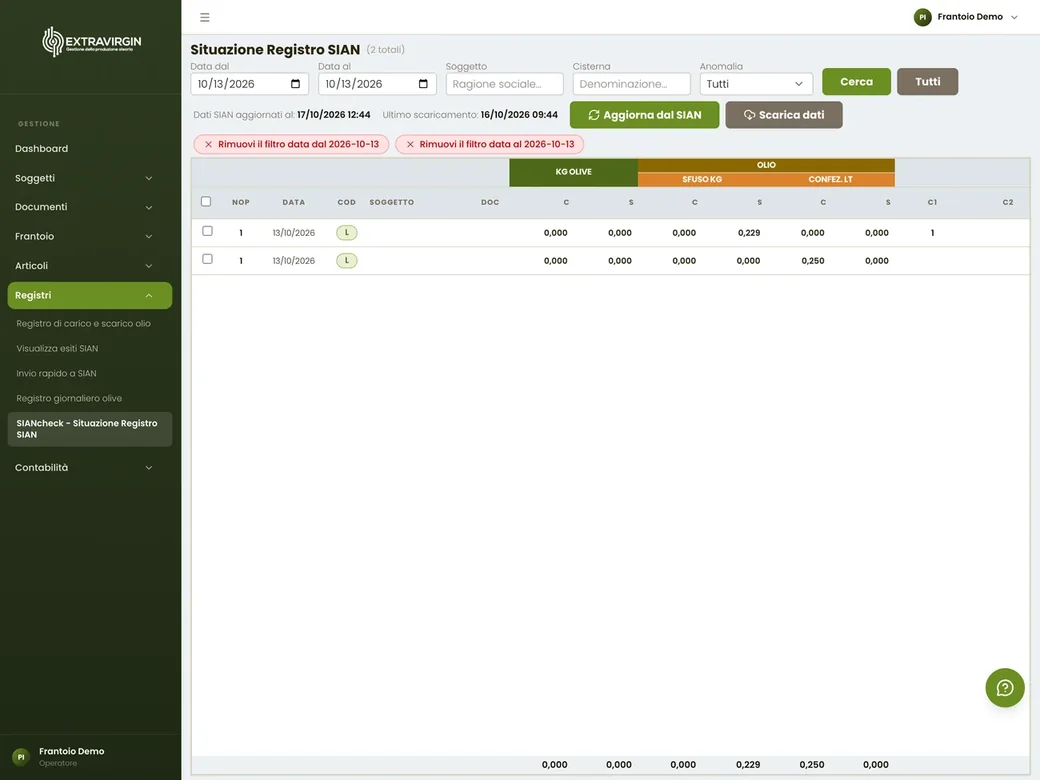
Task: Click the top-right PI user avatar
Action: (922, 17)
